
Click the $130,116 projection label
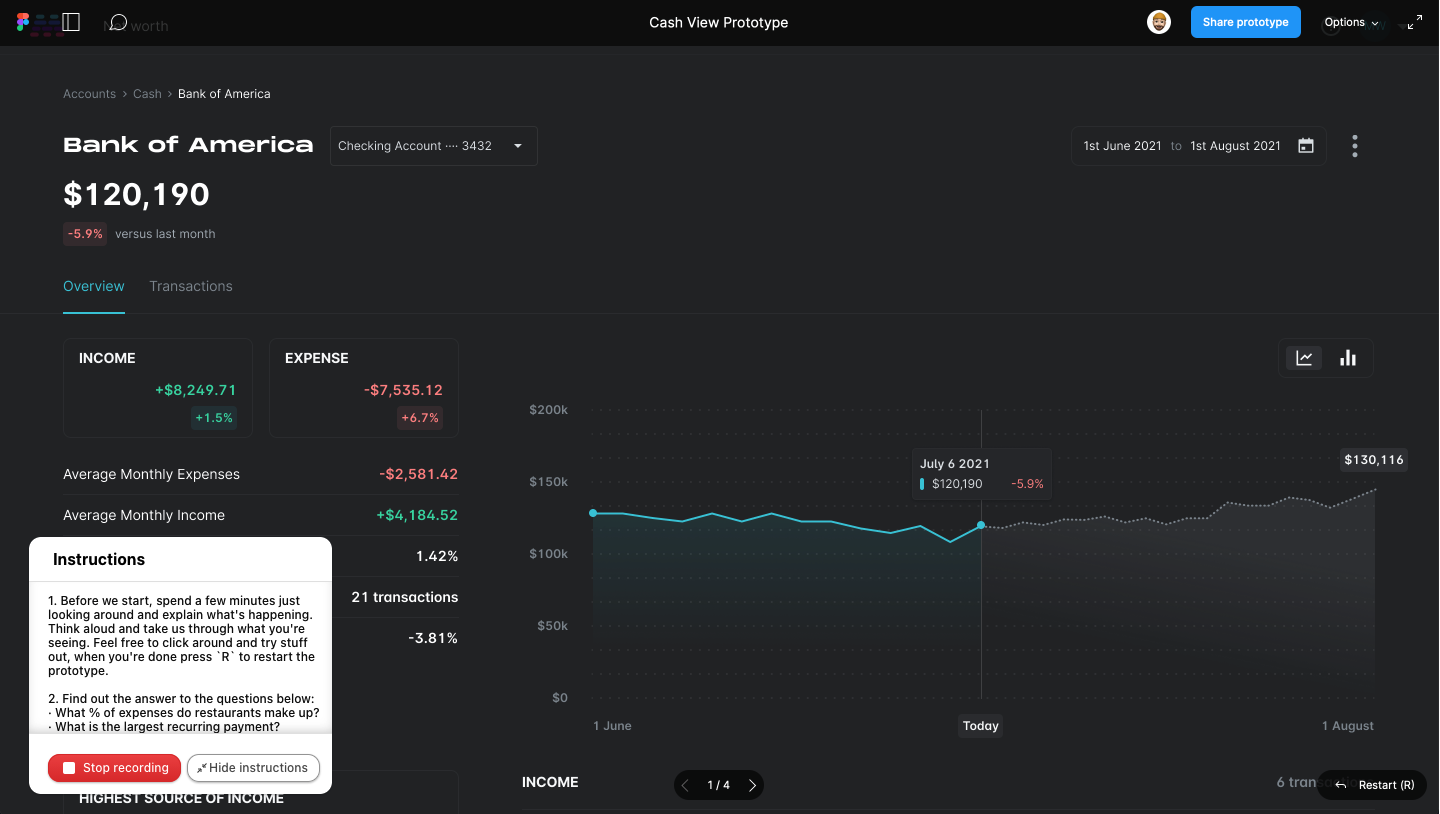tap(1374, 460)
